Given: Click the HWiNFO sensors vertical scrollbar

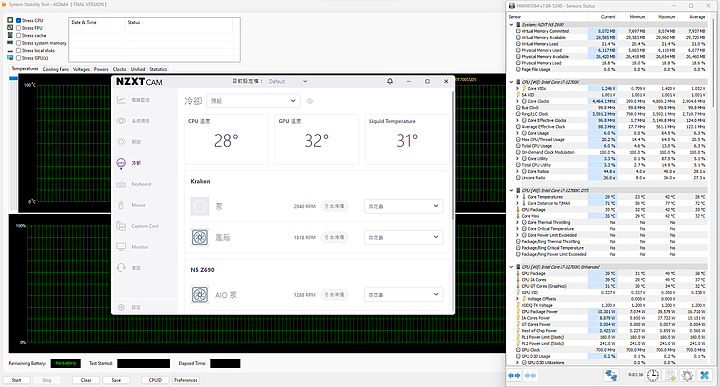Looking at the screenshot, I should click(x=713, y=64).
